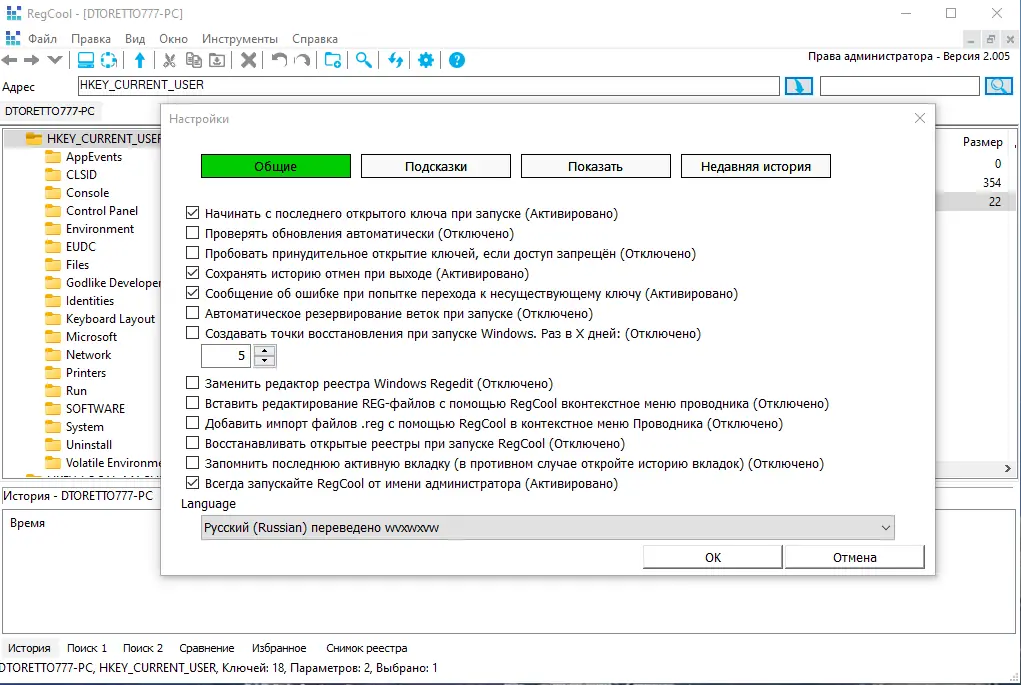
Task: Click the magnifier search icon in toolbar
Action: point(364,61)
